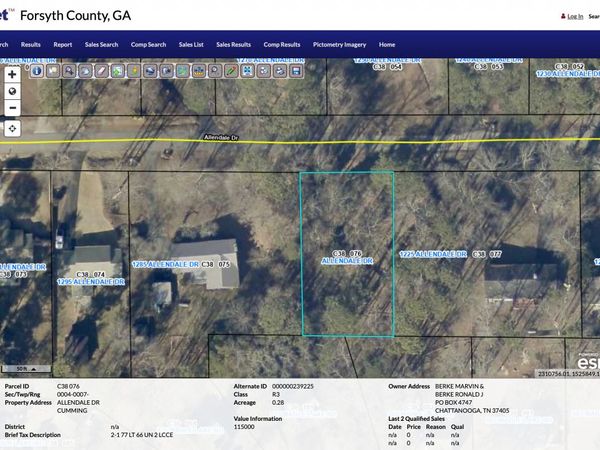This screenshot has height=450, width=600.
Task: Select the plain magnifier search tool
Action: pos(215,71)
